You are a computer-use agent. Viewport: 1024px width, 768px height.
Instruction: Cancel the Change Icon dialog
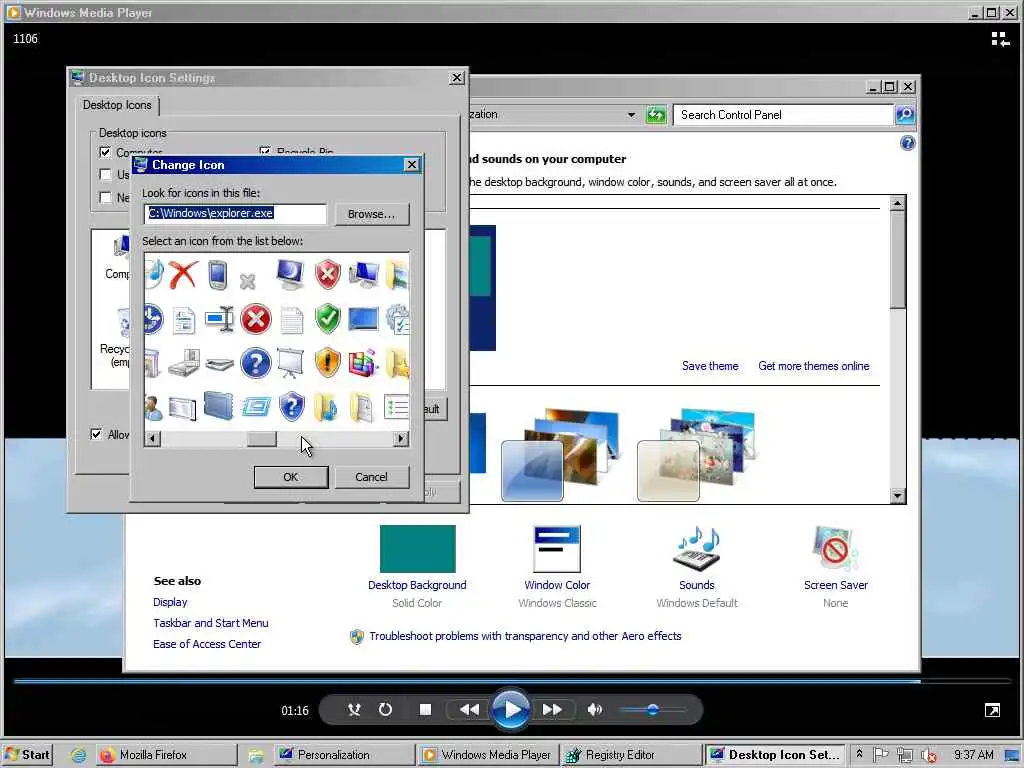point(372,477)
